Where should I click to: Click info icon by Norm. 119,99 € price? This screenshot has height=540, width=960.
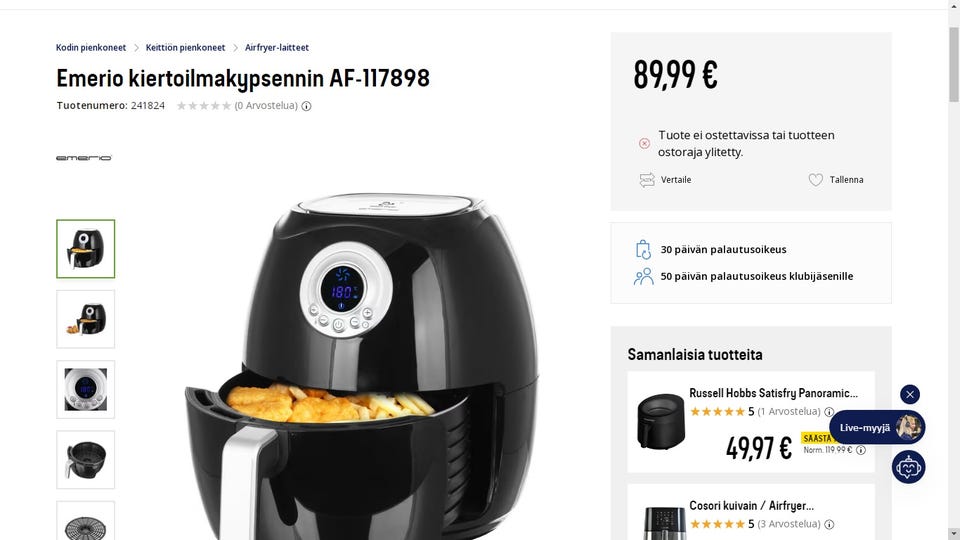861,450
